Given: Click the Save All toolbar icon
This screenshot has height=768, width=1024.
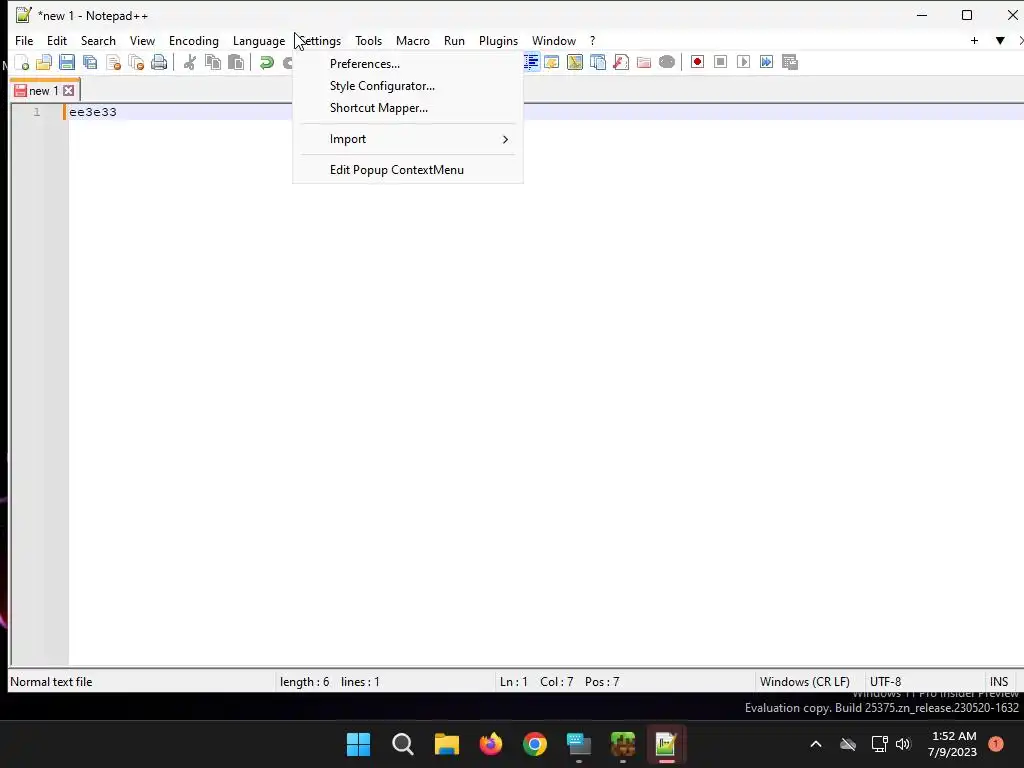Looking at the screenshot, I should pyautogui.click(x=89, y=63).
